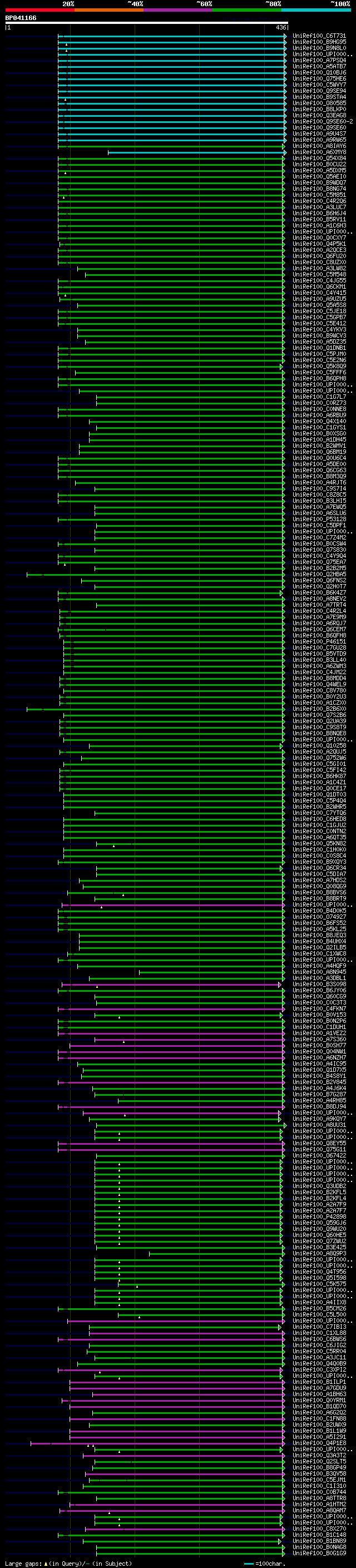Click the label UniRef100_Q5K8Q9
Screen dimensions: 356x1568
(319, 367)
